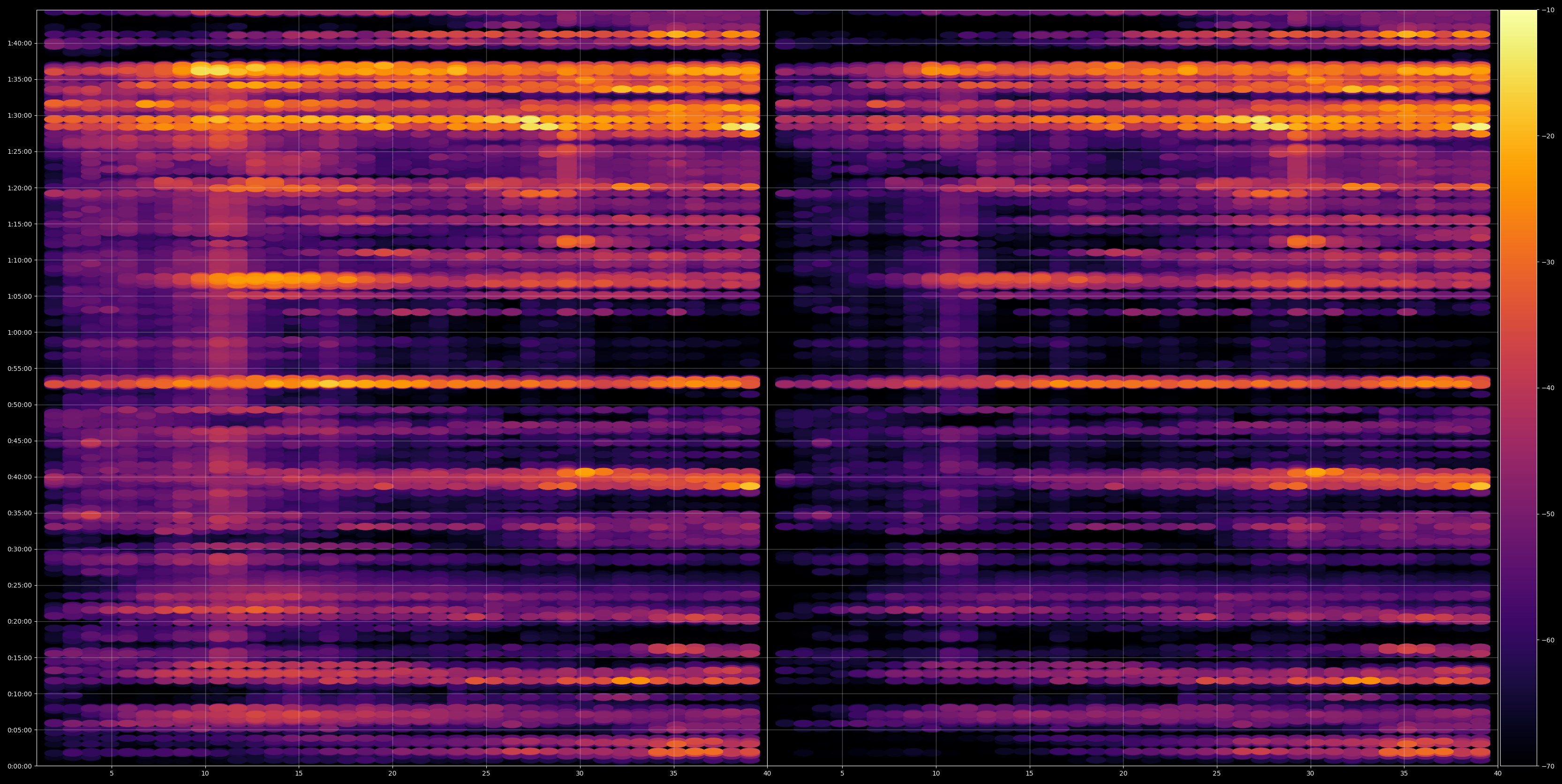
Task: Choose the 1:15:00 time label
Action: (20, 224)
